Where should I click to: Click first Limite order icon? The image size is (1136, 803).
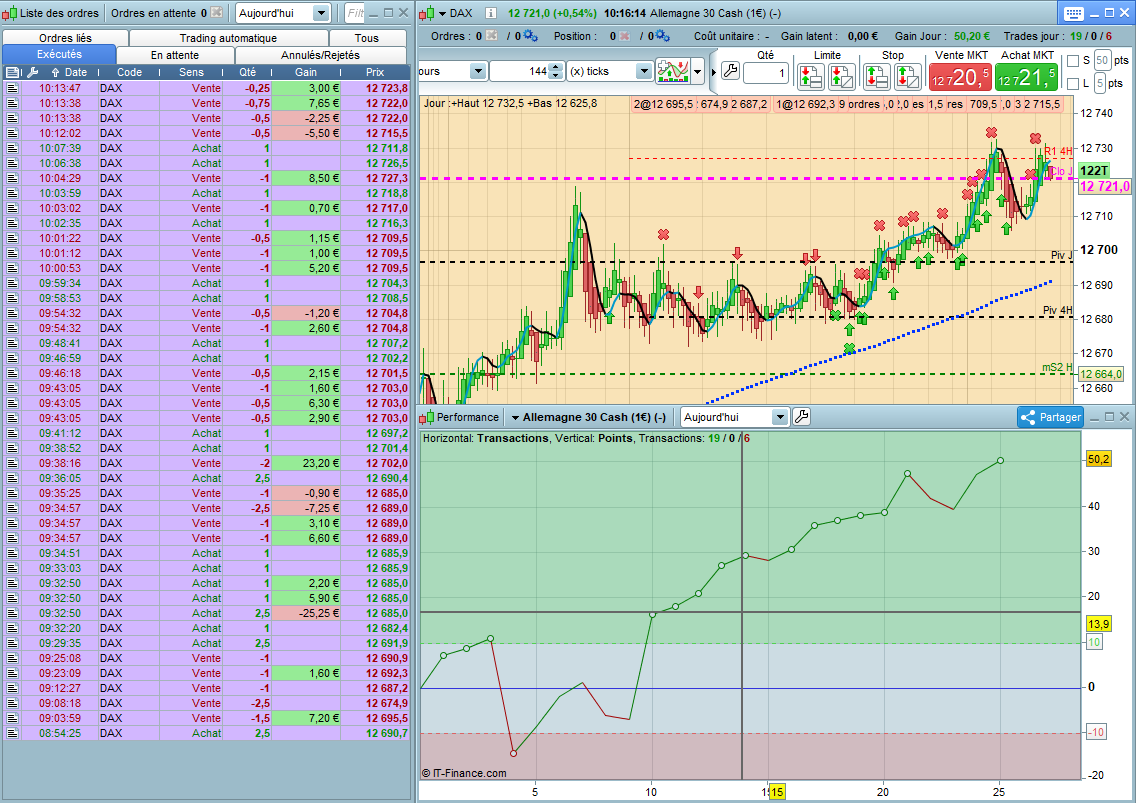(811, 76)
